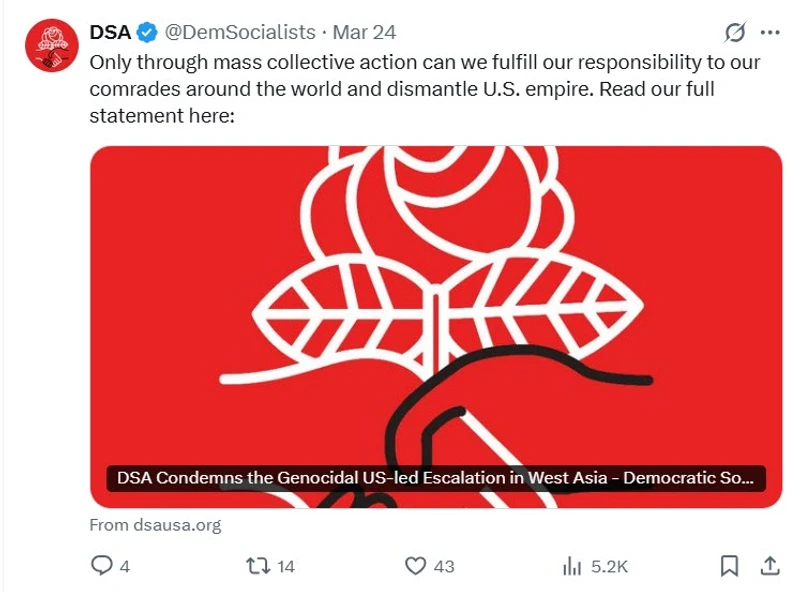The width and height of the screenshot is (800, 592).
Task: Click the reply speech bubble icon
Action: [x=102, y=566]
